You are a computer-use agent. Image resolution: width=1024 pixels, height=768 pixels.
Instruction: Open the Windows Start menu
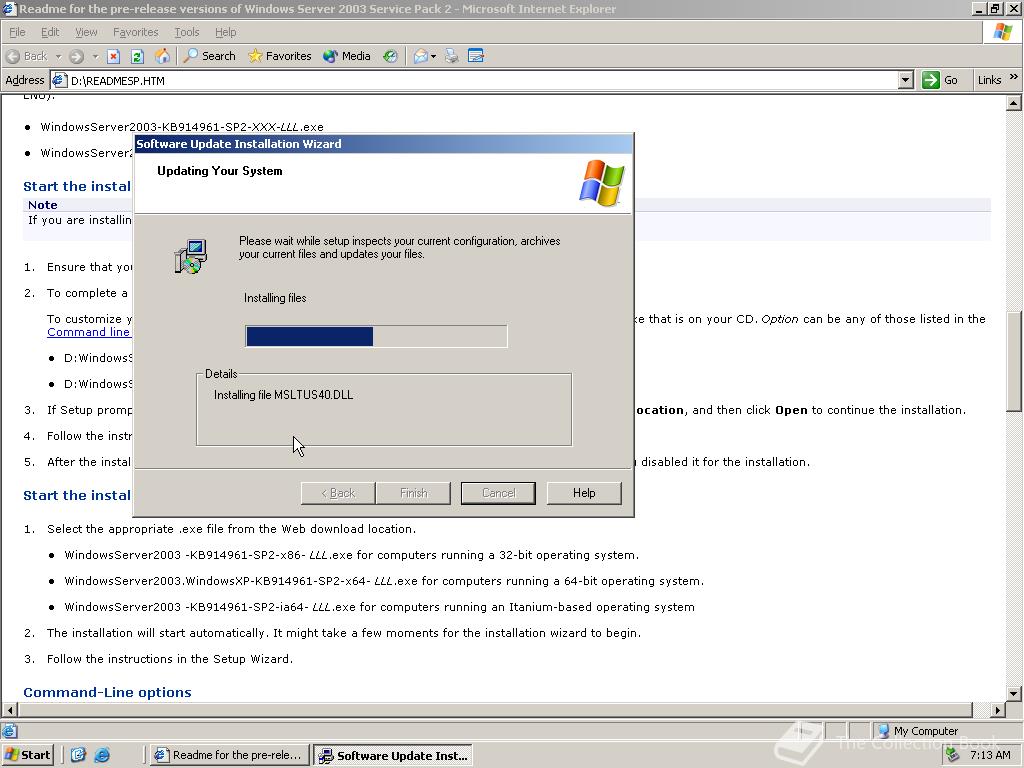pos(27,755)
